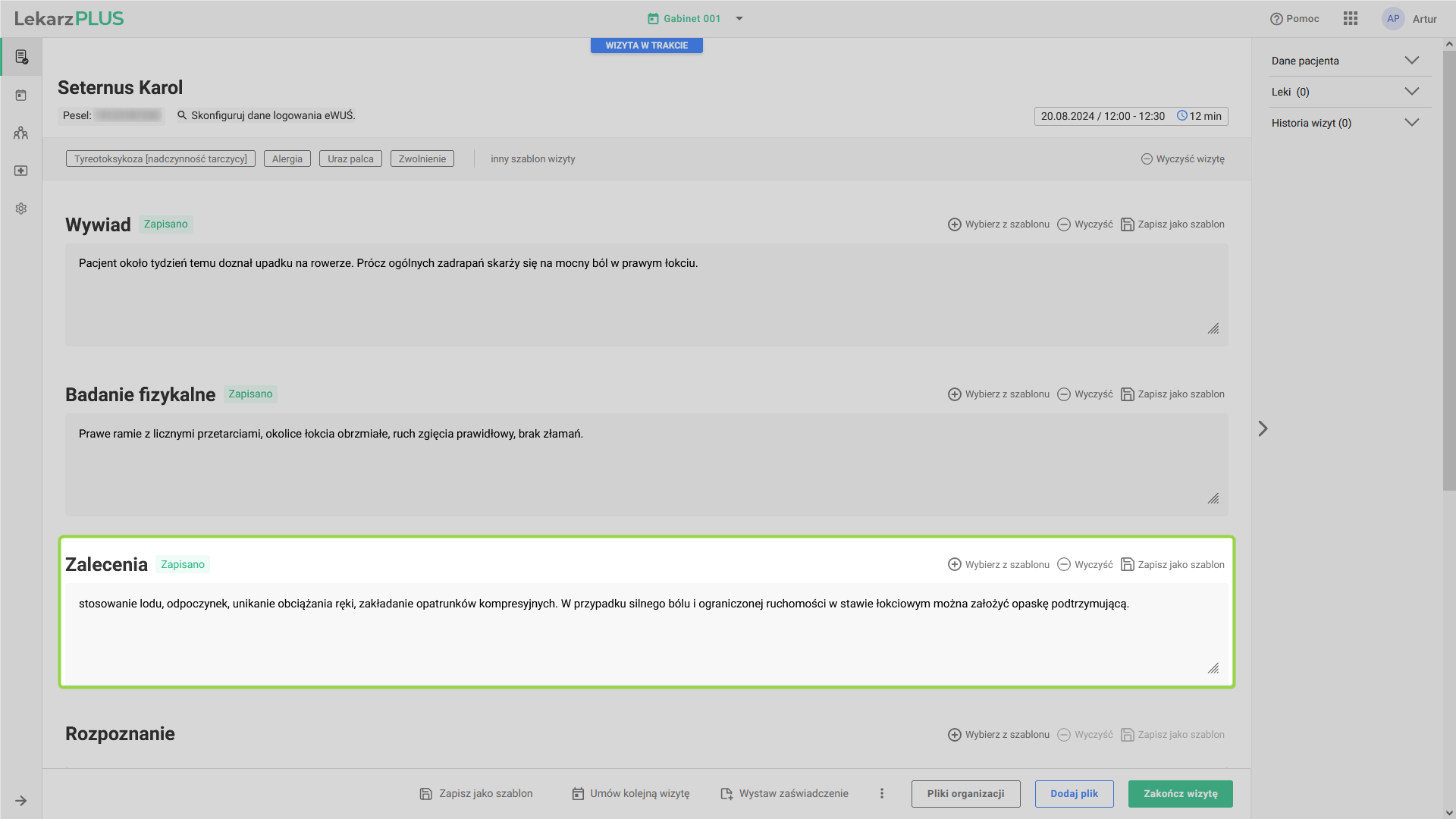Collapse right panel with chevron arrow

pyautogui.click(x=1263, y=428)
